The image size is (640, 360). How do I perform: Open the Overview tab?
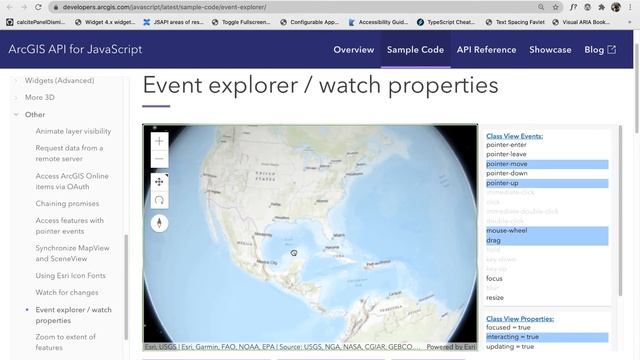[353, 50]
